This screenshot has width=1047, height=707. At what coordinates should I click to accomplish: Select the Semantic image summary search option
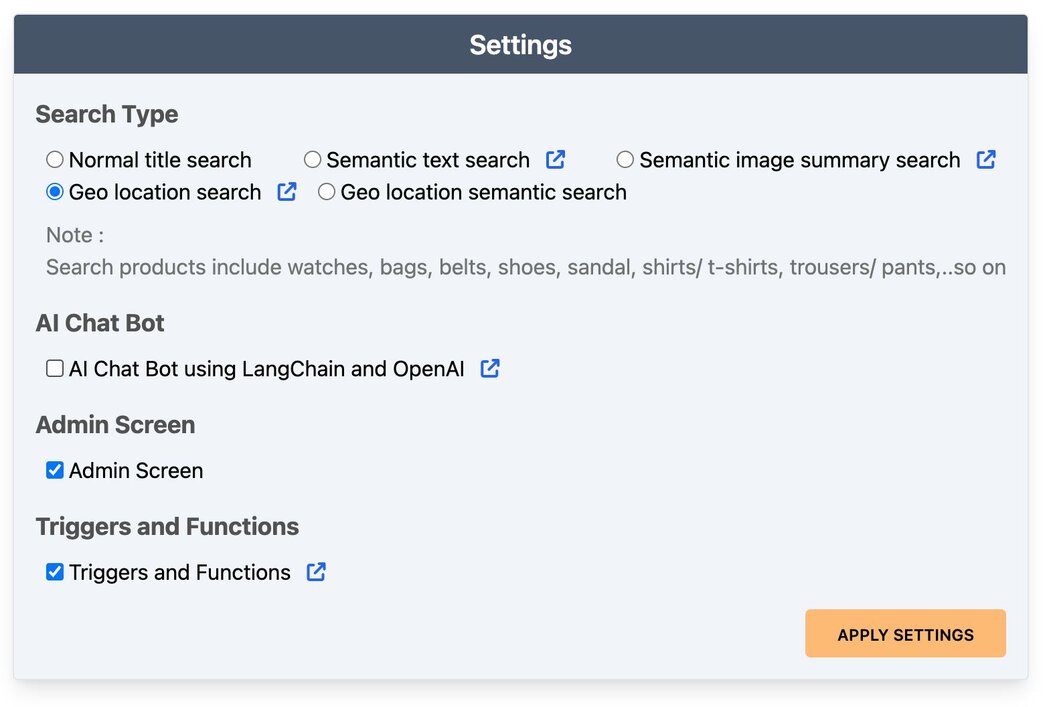[x=625, y=159]
